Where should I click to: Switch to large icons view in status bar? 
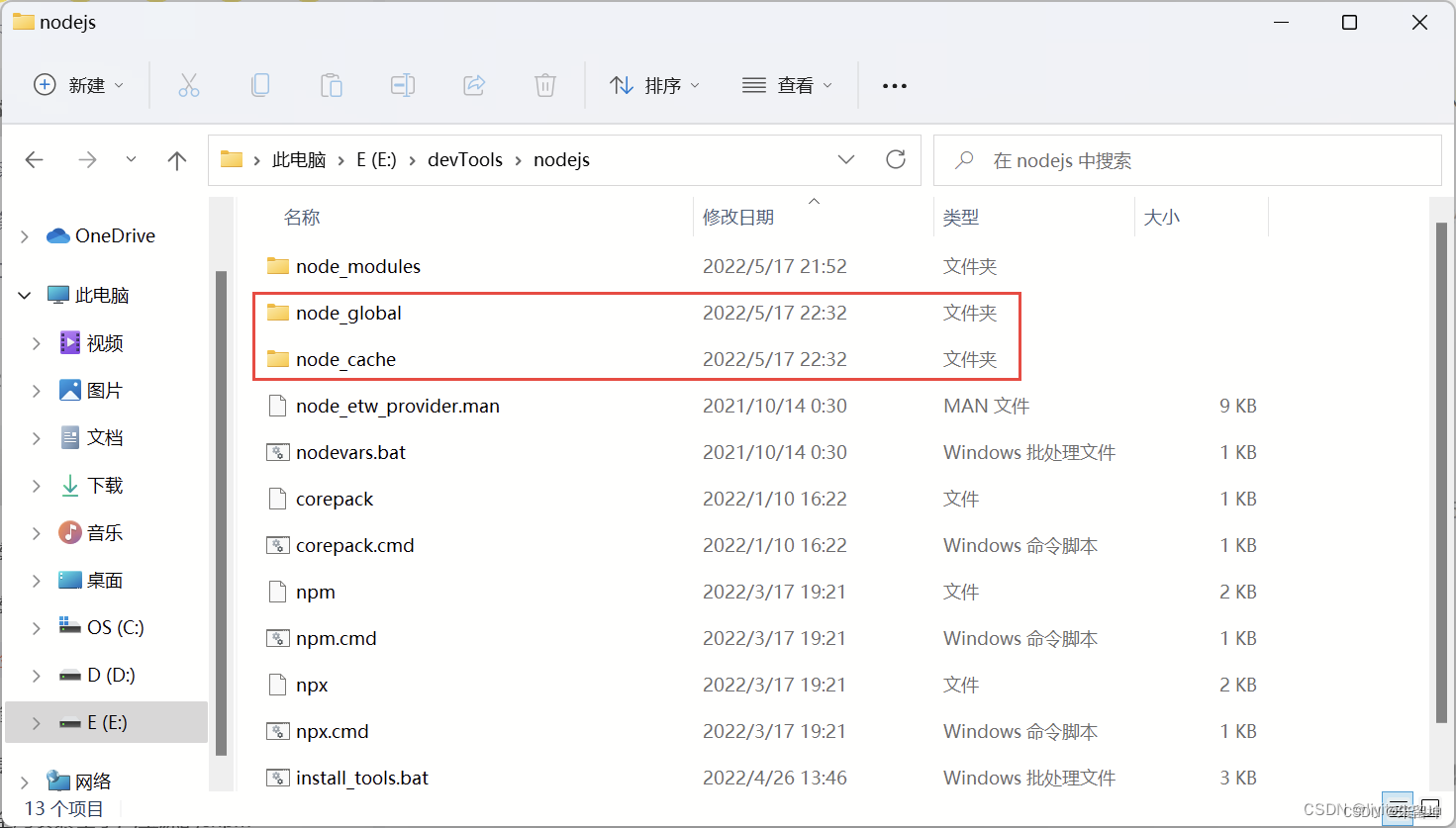(x=1430, y=809)
